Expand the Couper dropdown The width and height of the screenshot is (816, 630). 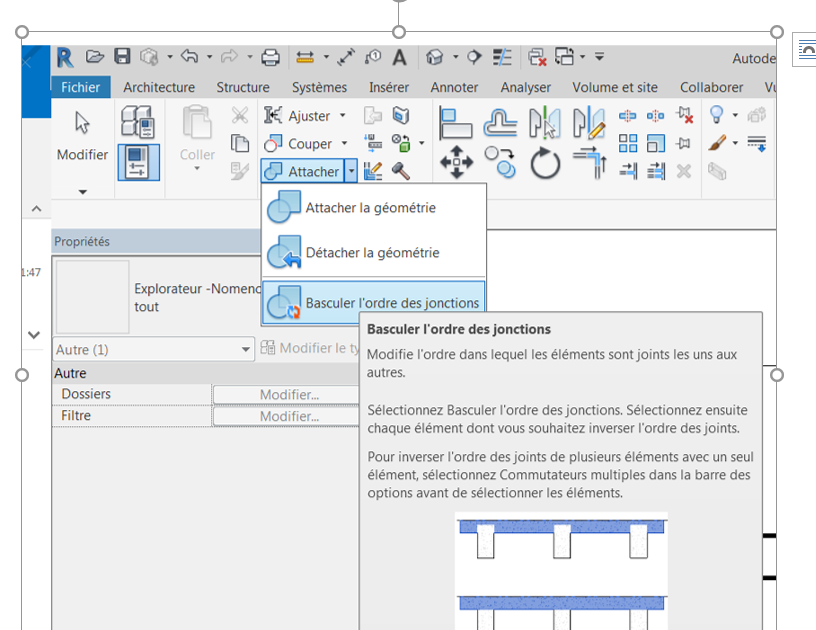pyautogui.click(x=343, y=144)
